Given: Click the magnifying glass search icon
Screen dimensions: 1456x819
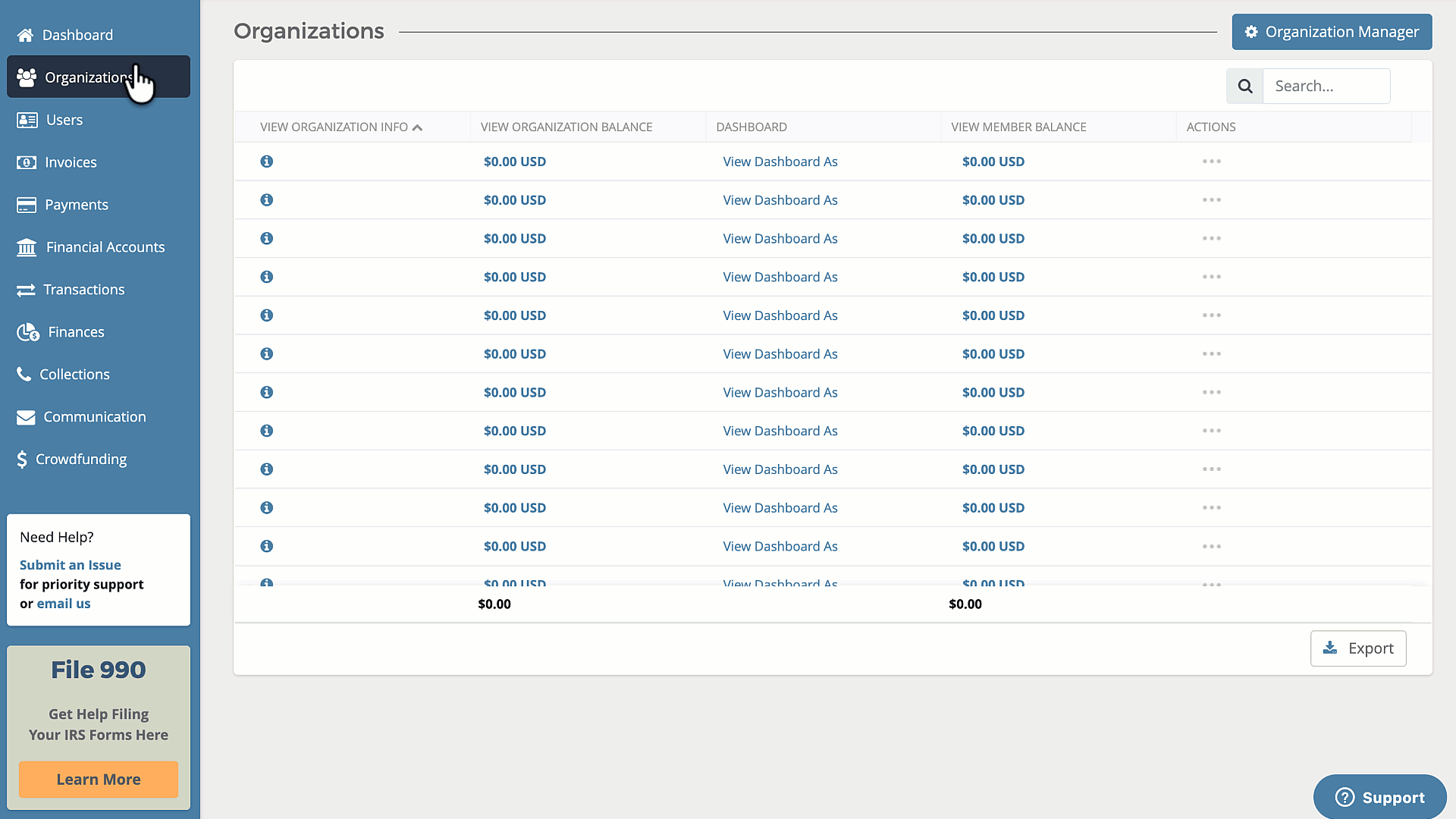Looking at the screenshot, I should pyautogui.click(x=1244, y=86).
